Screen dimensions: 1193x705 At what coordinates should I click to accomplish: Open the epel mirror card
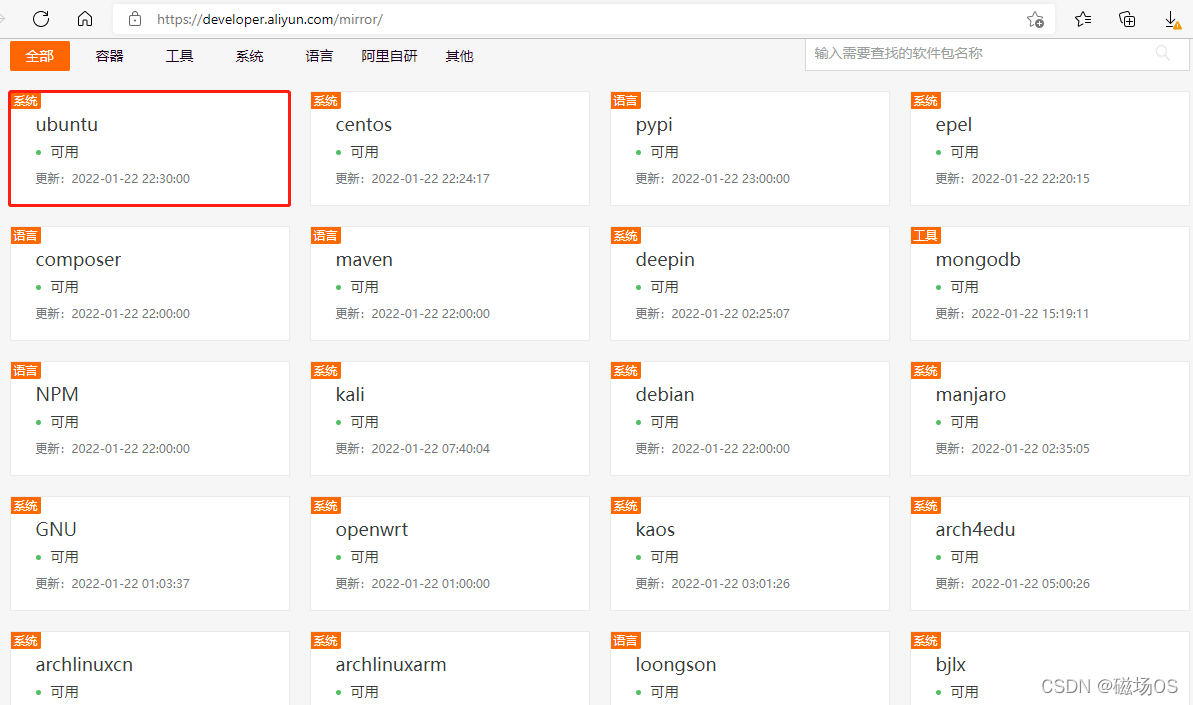pos(1050,148)
